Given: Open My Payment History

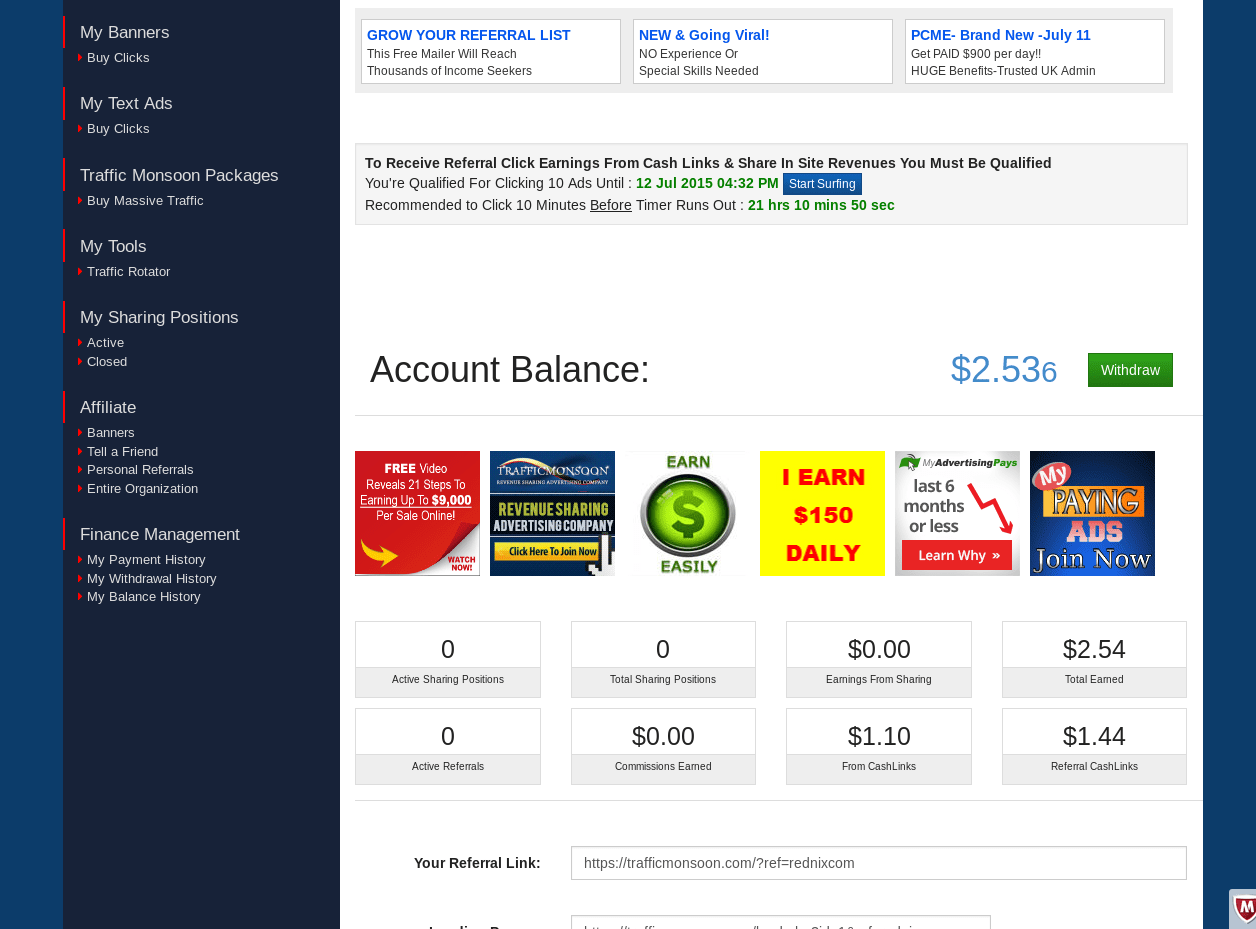Looking at the screenshot, I should [x=146, y=560].
